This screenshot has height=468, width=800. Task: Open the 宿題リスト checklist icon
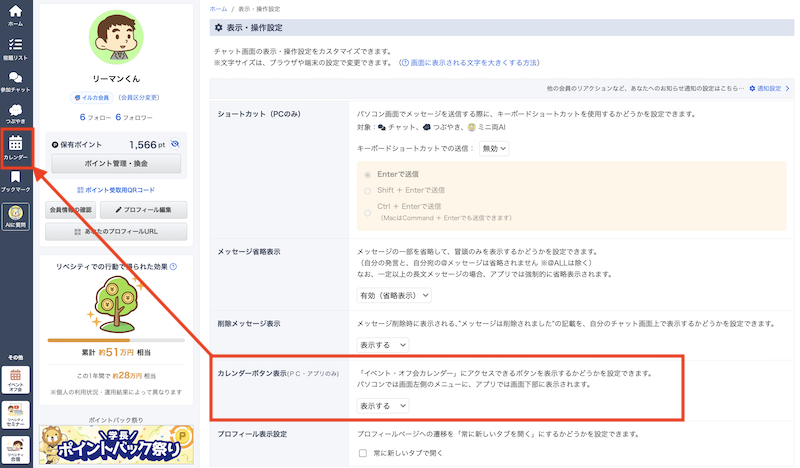point(15,49)
